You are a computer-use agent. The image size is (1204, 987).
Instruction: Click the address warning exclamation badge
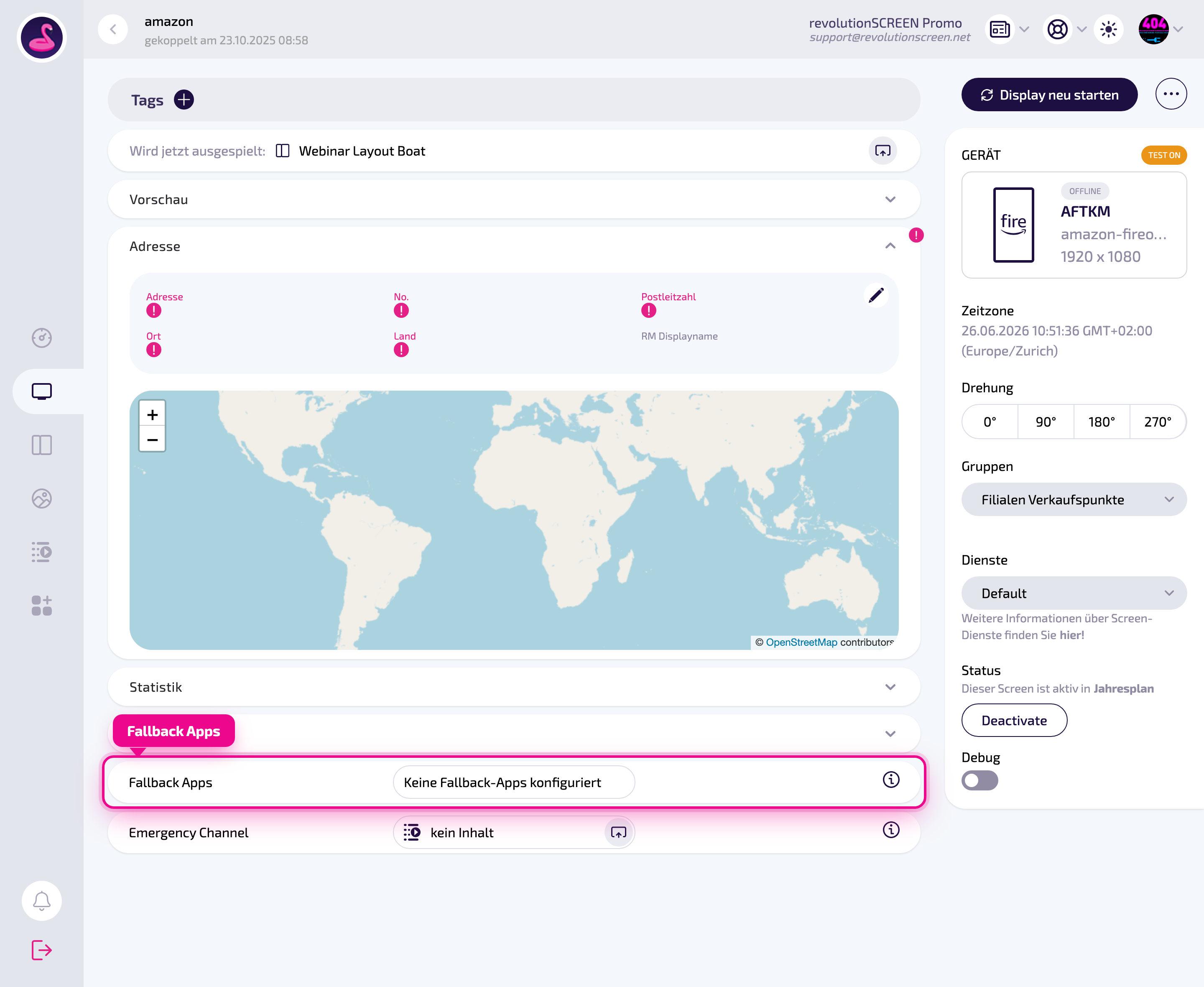[916, 235]
